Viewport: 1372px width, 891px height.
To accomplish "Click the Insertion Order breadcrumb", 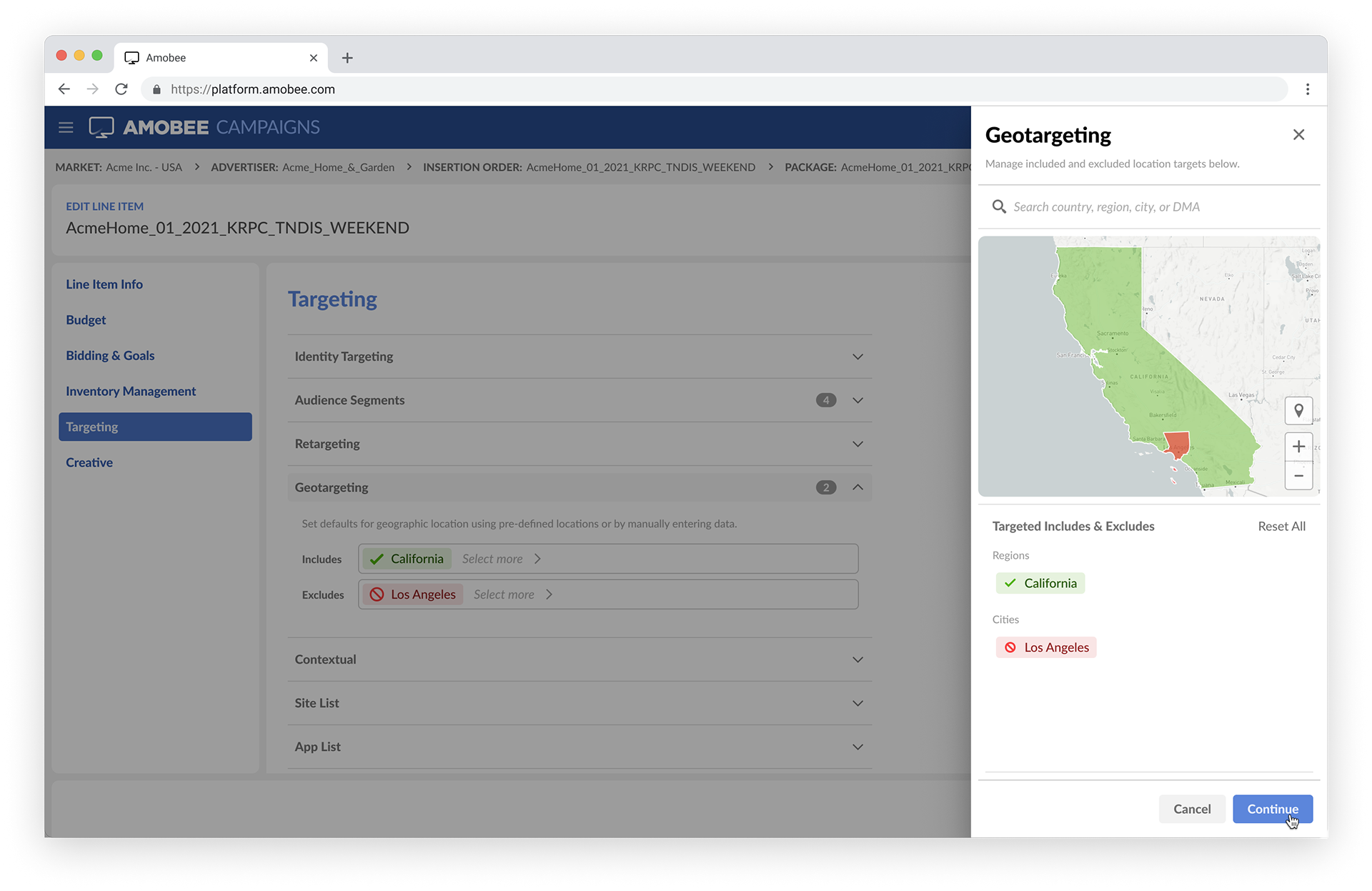I will 589,167.
